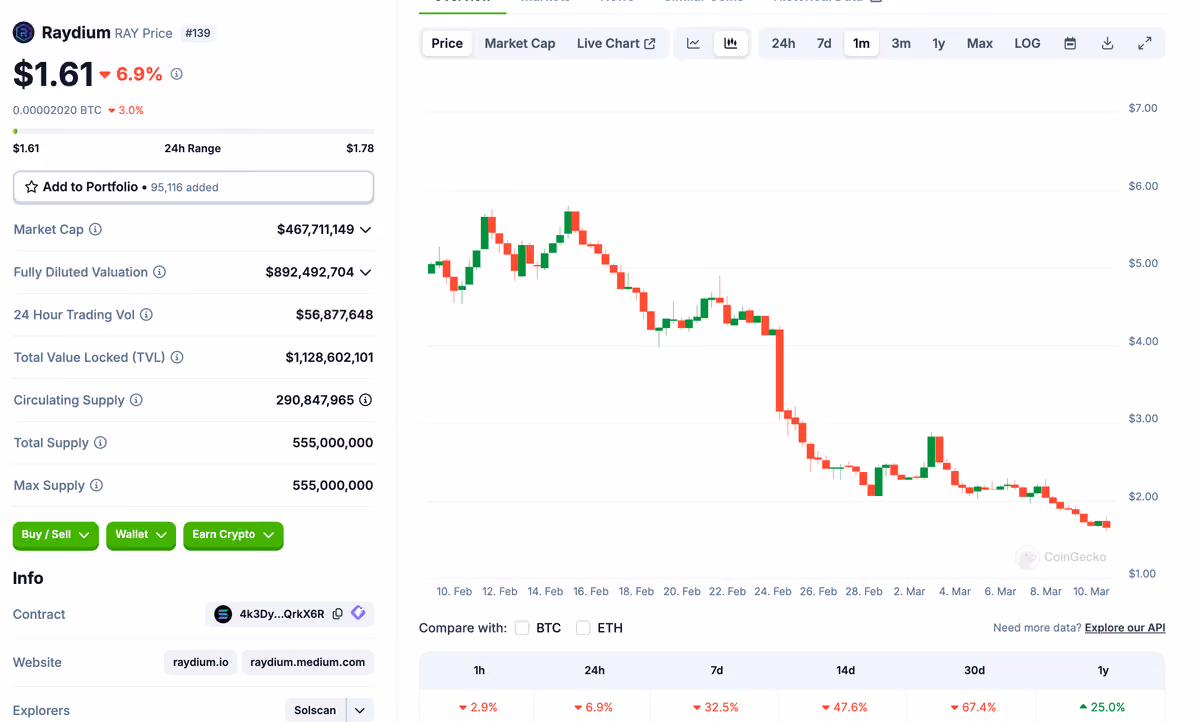The height and width of the screenshot is (722, 1200).
Task: Set the chart range to 24h
Action: point(784,43)
